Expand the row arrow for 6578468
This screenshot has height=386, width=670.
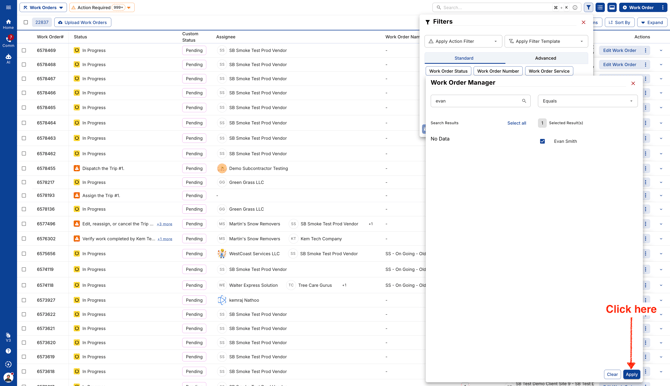click(x=661, y=65)
